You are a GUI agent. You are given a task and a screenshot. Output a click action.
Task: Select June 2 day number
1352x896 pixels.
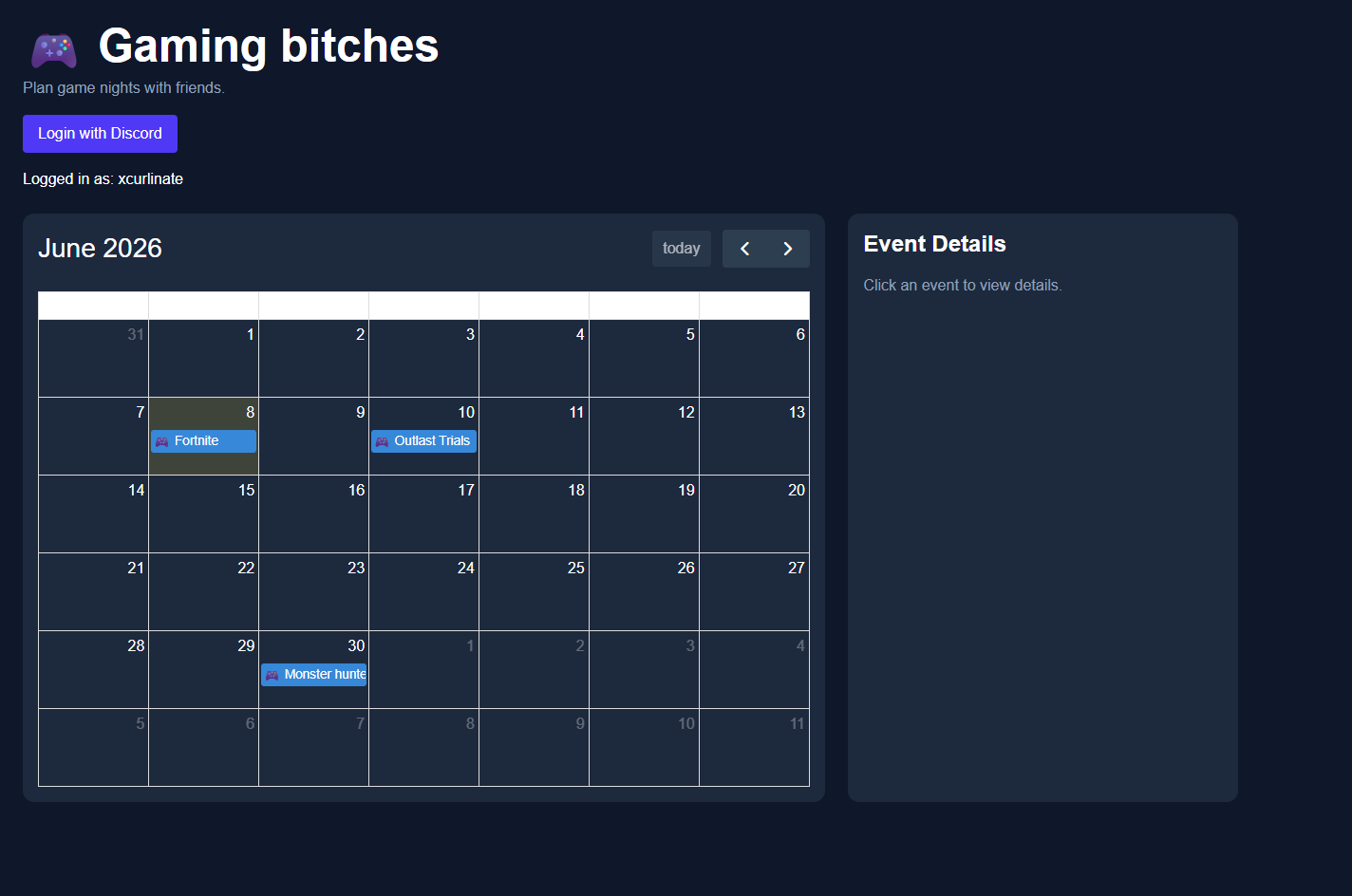point(361,334)
